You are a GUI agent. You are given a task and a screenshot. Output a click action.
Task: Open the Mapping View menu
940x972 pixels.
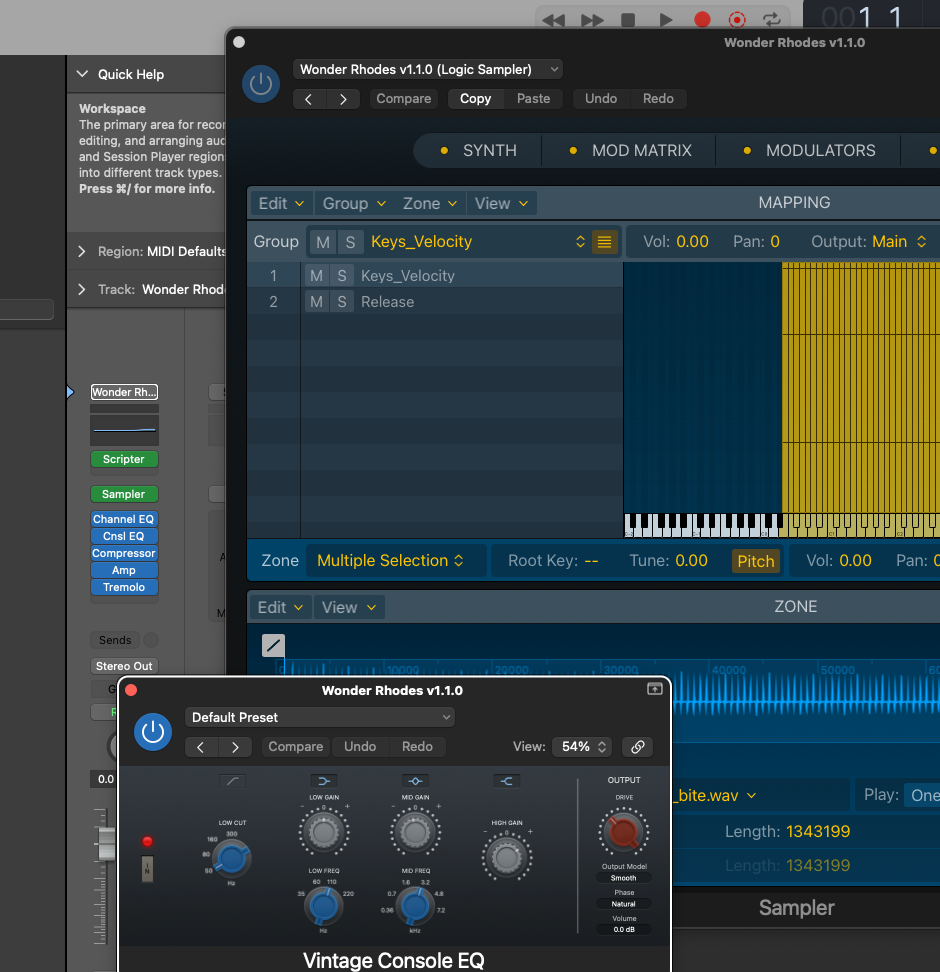tap(501, 203)
